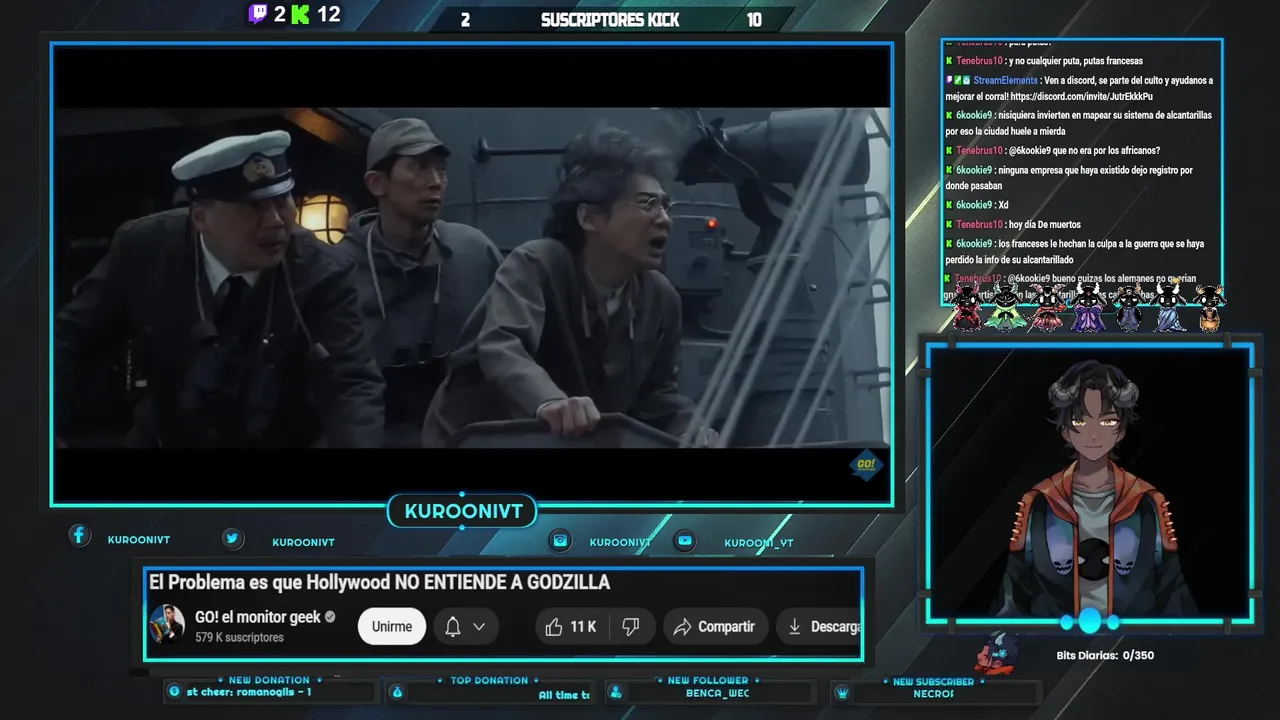Select the light blue dress chibi character
Screen dimensions: 1280x720
[x=1169, y=307]
